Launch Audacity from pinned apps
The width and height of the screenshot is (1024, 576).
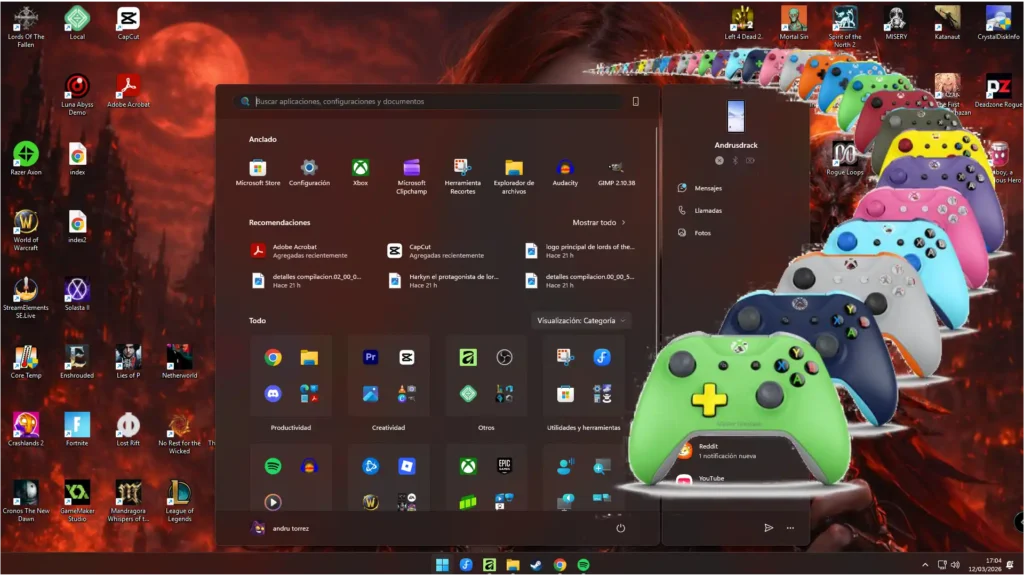point(565,173)
